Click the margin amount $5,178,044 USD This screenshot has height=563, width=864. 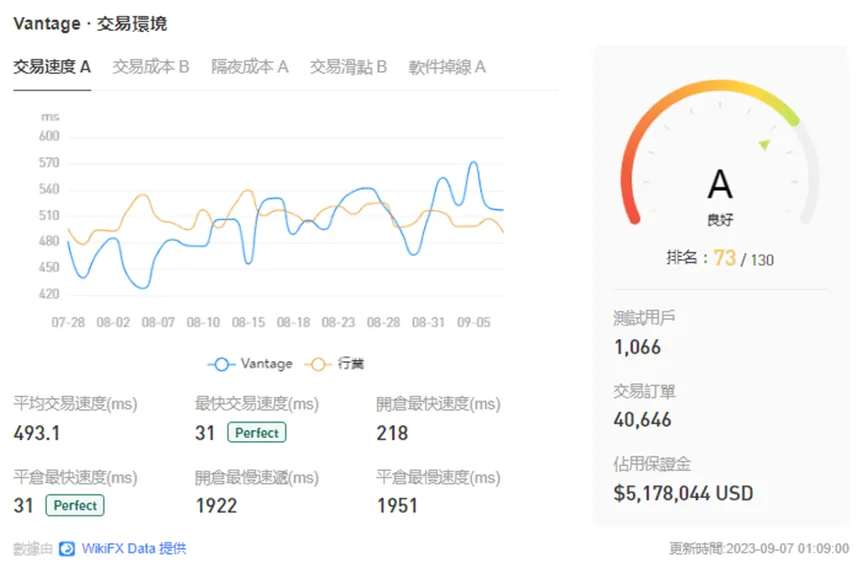(x=683, y=494)
